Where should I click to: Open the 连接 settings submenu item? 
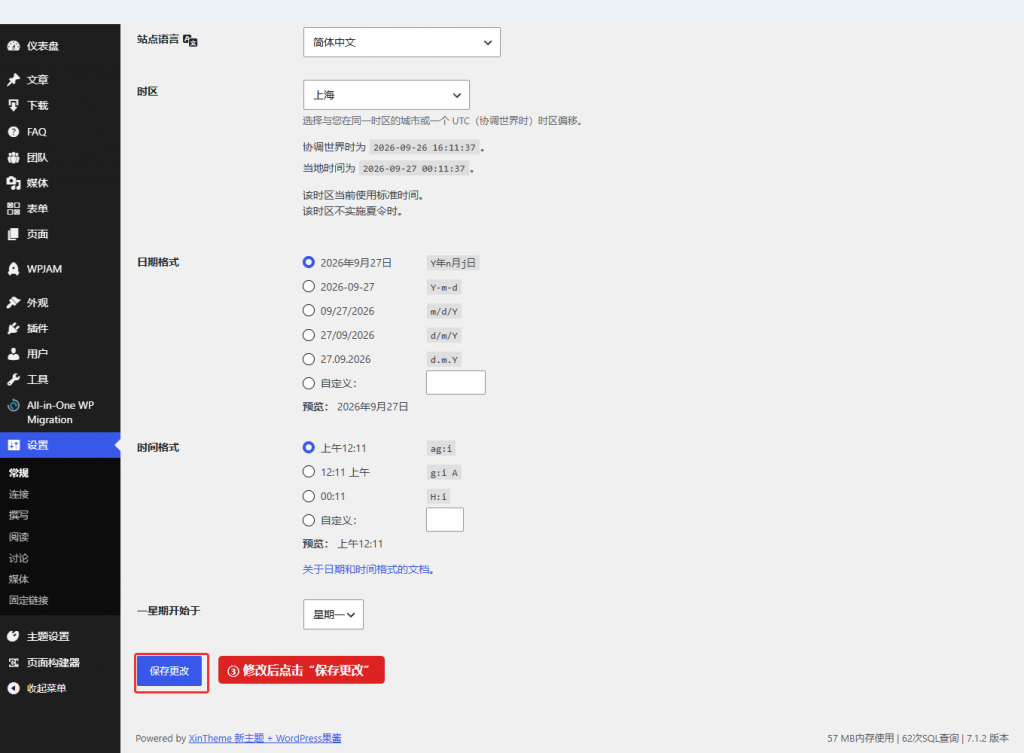19,494
